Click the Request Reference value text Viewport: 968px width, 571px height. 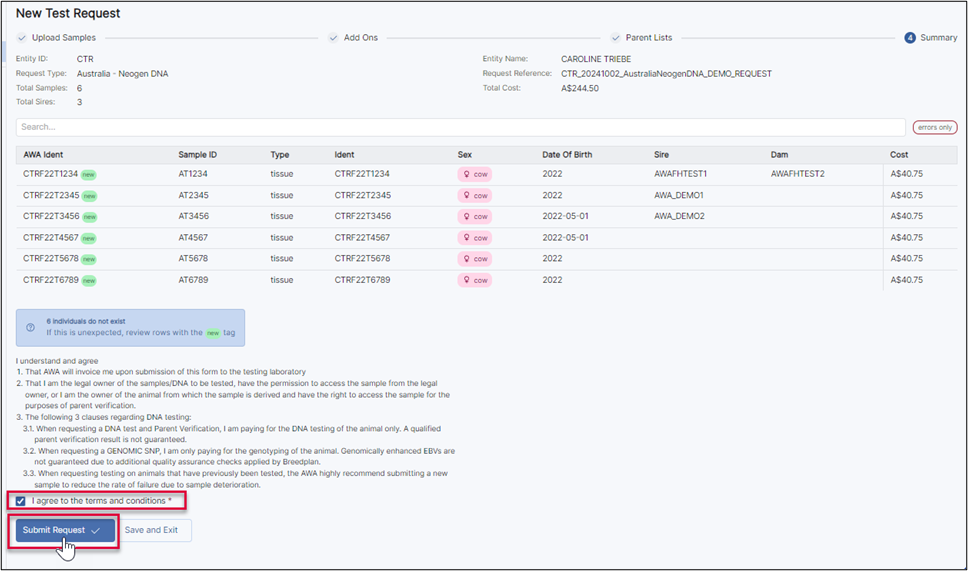click(666, 73)
